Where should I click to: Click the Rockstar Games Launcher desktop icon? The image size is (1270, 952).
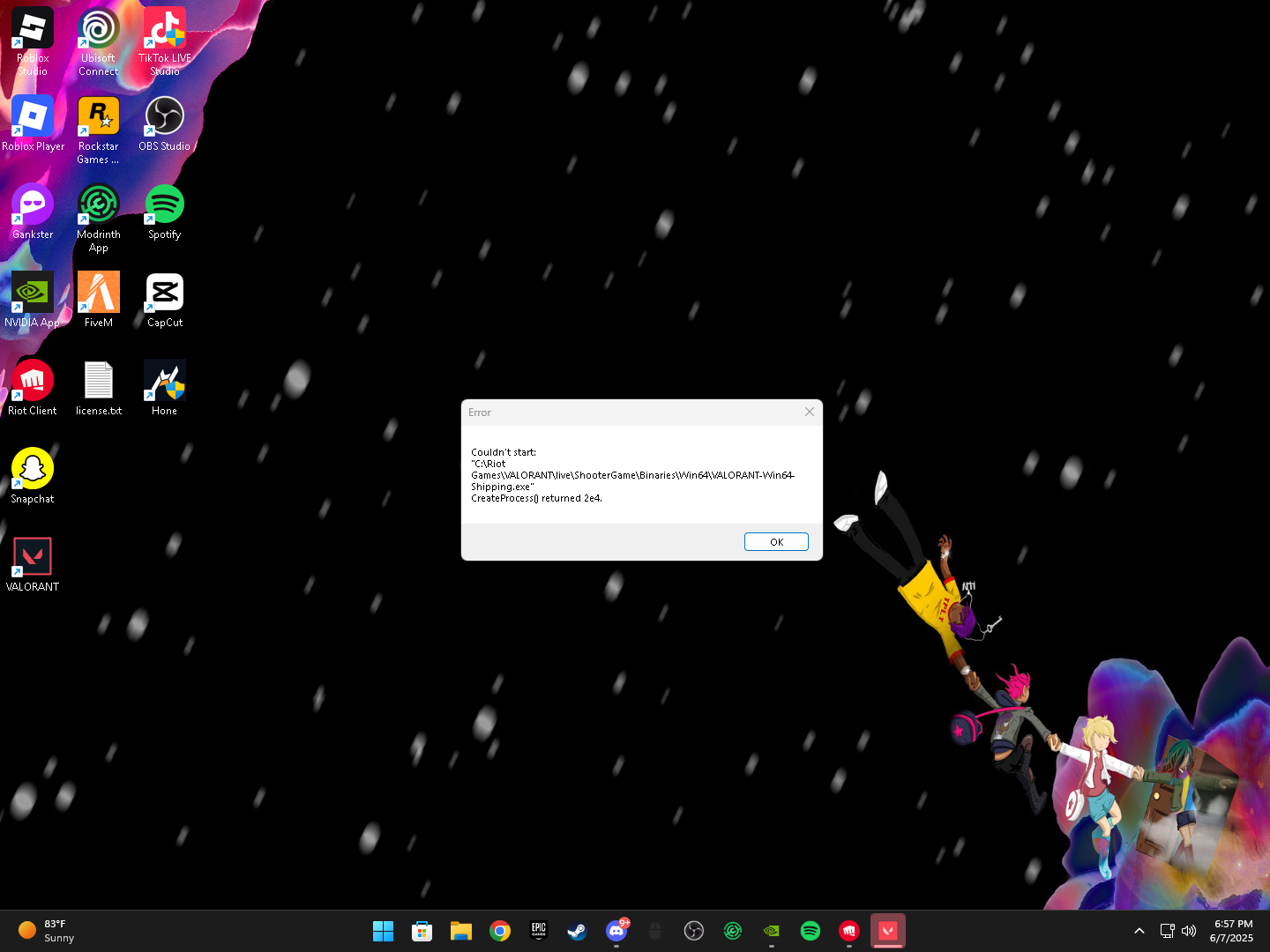(99, 130)
